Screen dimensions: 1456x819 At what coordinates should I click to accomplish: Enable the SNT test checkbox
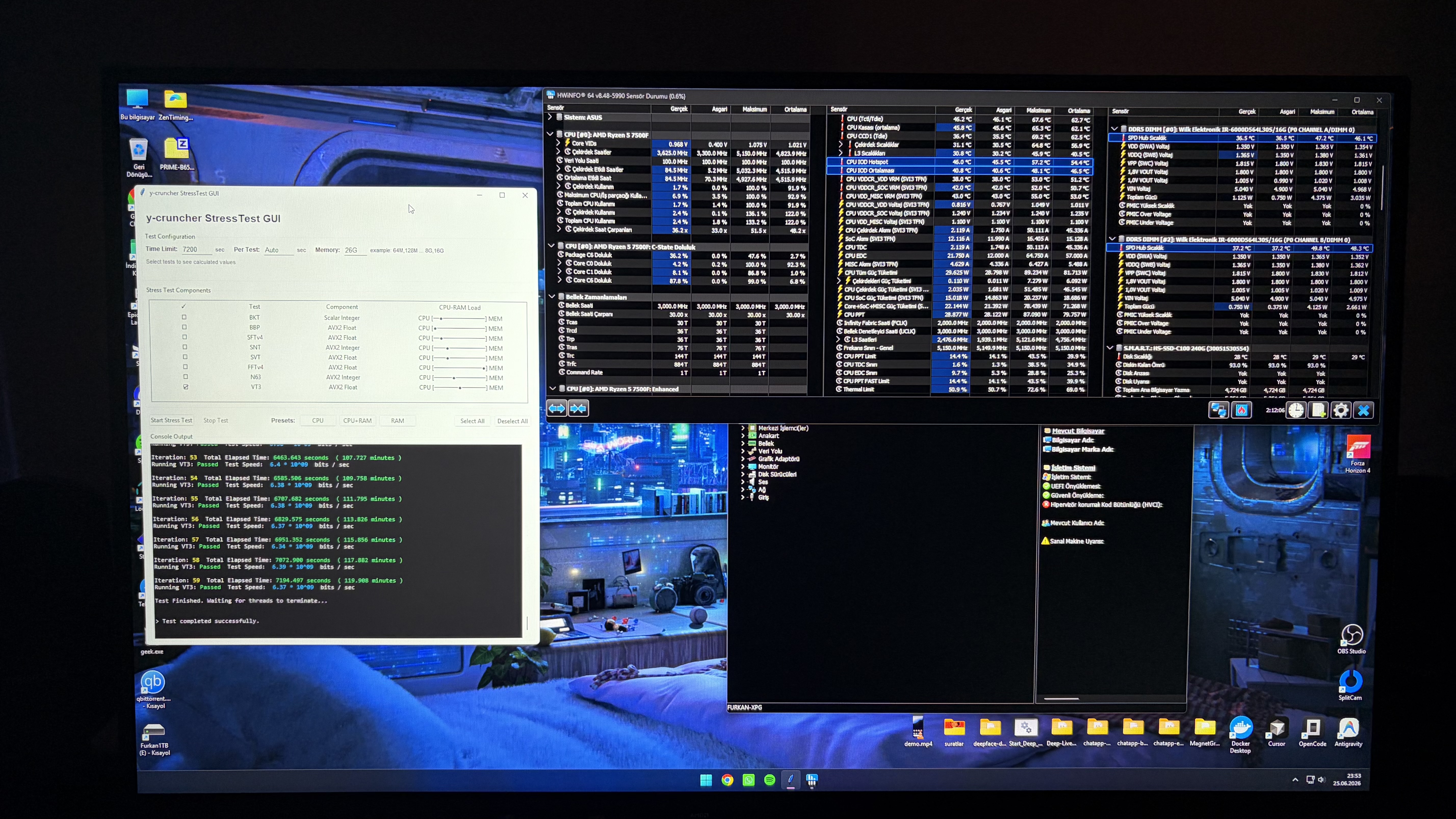coord(185,347)
